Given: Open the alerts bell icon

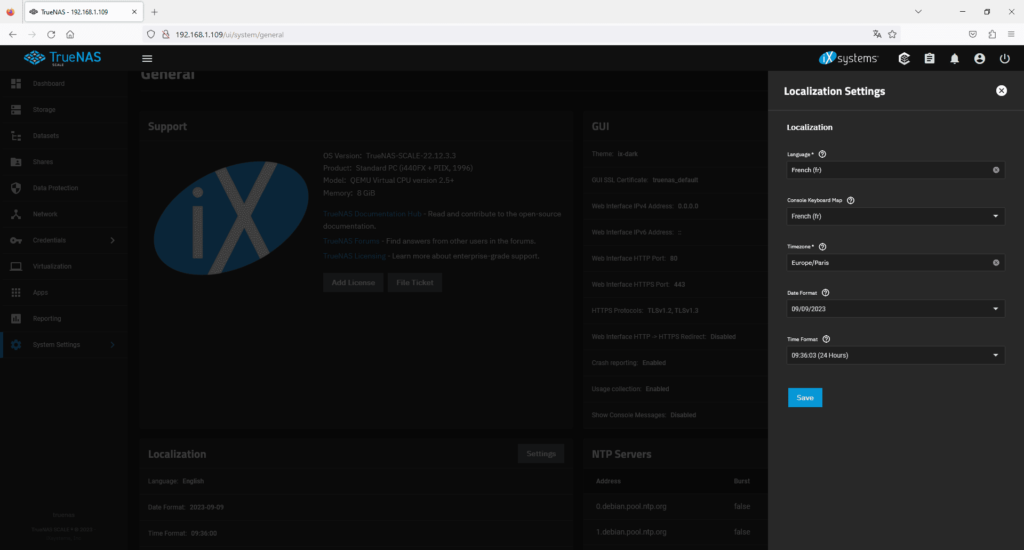Looking at the screenshot, I should point(954,59).
